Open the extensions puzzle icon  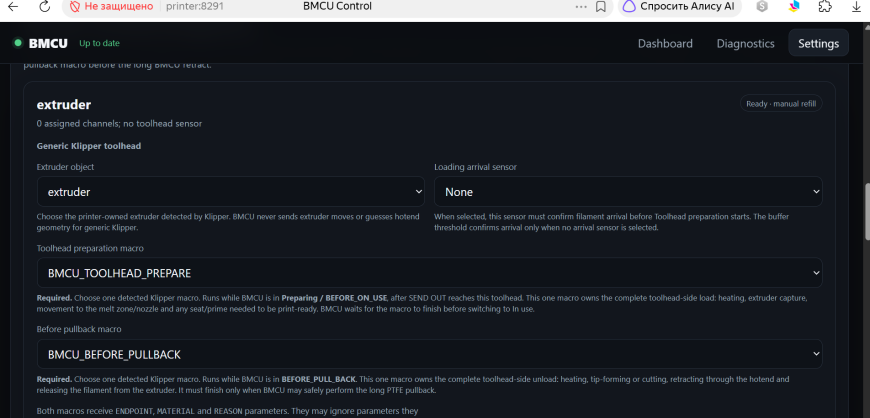[x=825, y=7]
